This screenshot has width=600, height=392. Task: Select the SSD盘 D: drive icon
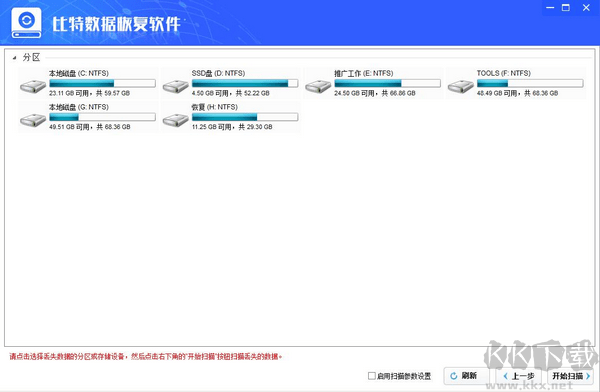coord(176,87)
